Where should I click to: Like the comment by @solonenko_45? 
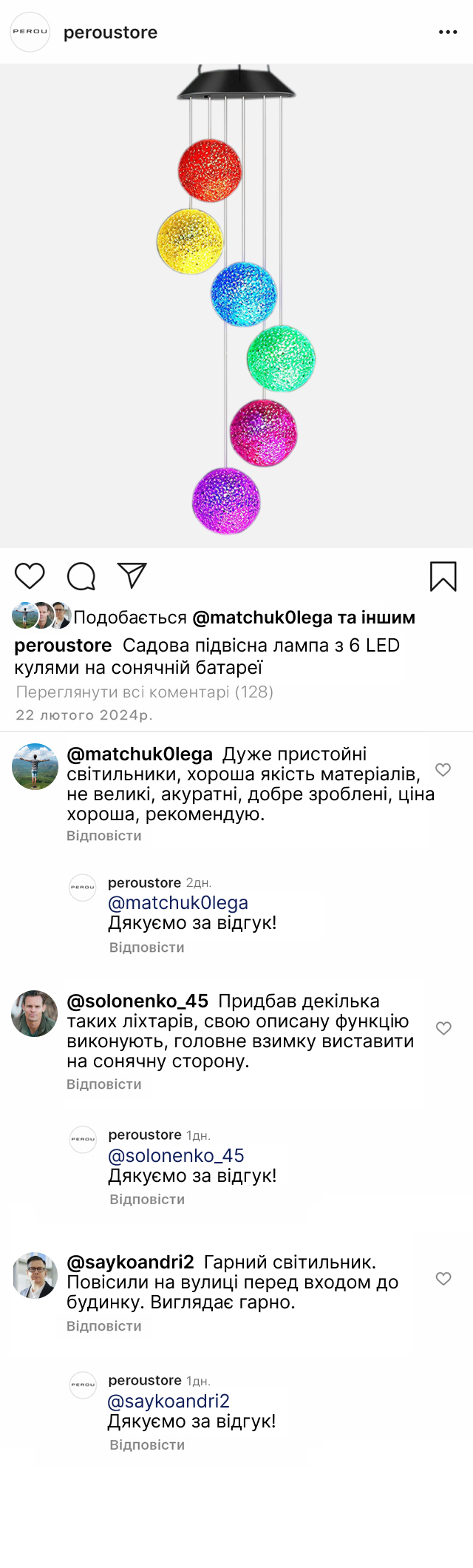point(443,1028)
